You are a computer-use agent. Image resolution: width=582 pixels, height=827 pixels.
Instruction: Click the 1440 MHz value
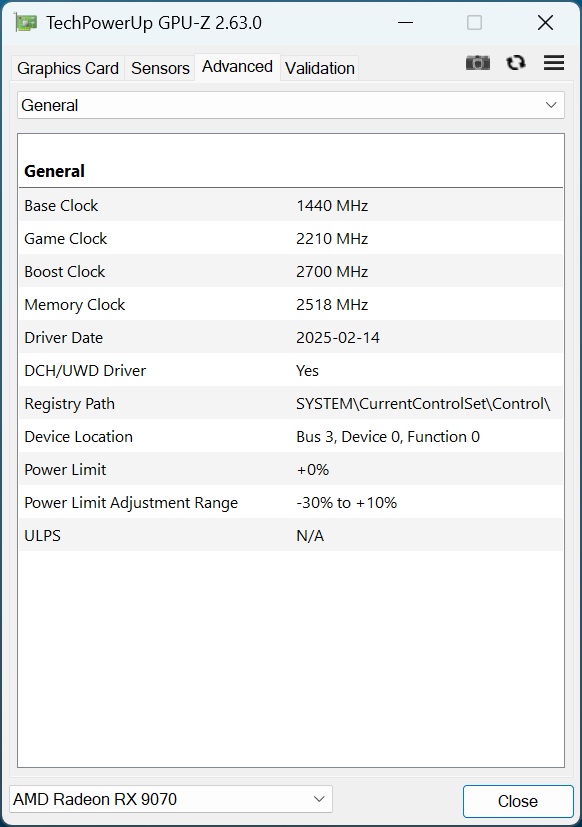(332, 206)
